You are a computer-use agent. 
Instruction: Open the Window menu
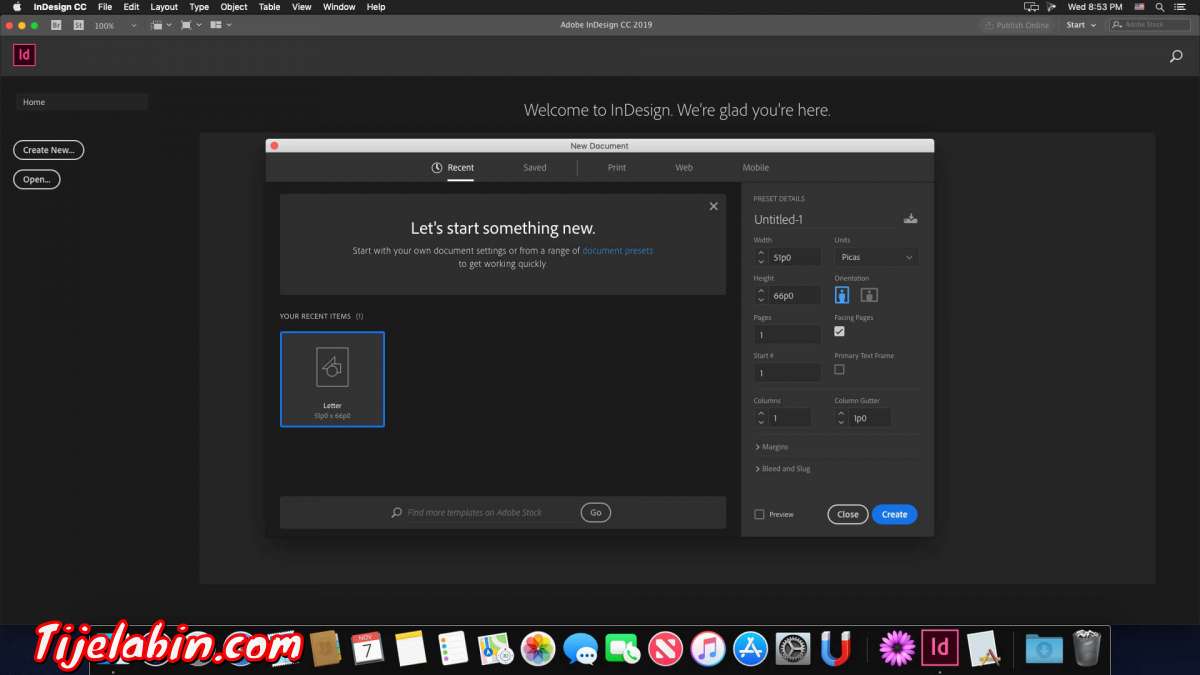(x=338, y=7)
